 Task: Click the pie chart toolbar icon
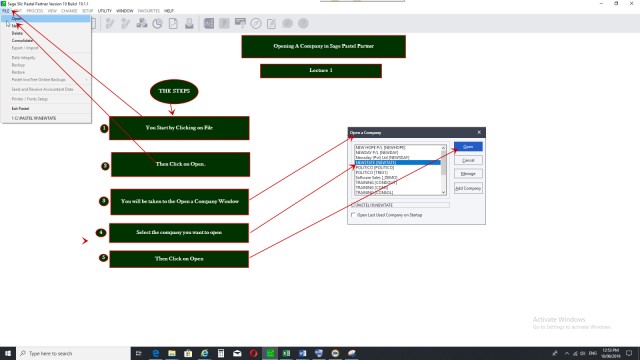coord(158,24)
